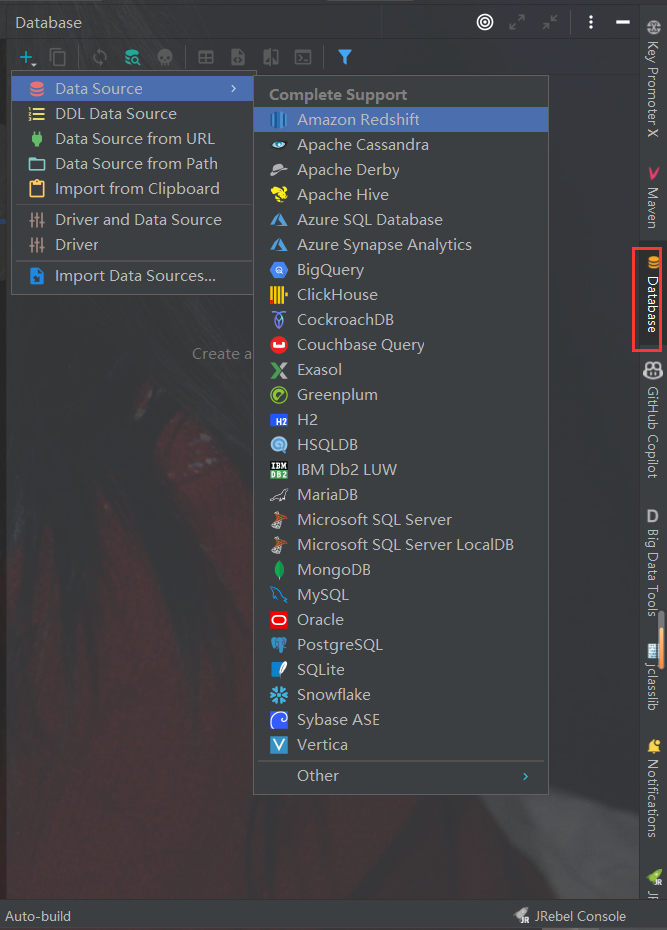Select Microsoft SQL Server LocalDB
Screen dimensions: 667x930
pos(401,544)
